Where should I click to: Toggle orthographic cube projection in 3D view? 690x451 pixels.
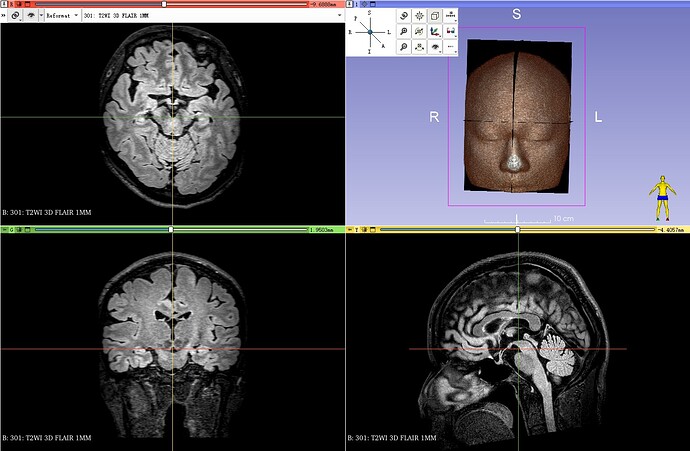(x=435, y=16)
